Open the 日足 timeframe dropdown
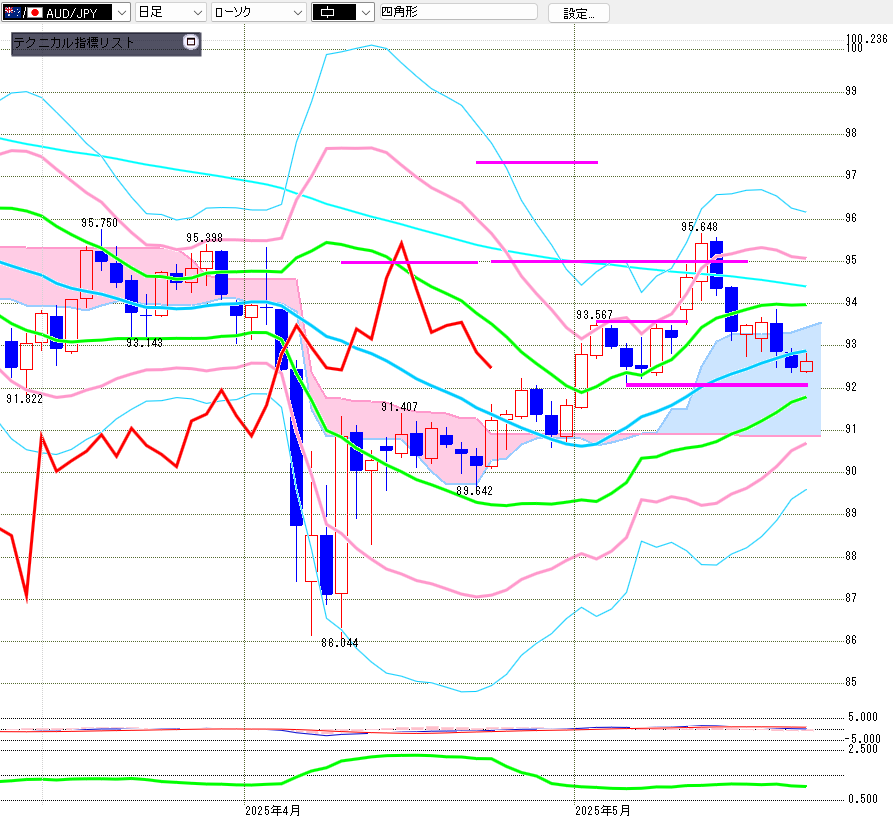Viewport: 893px width, 820px height. tap(170, 12)
